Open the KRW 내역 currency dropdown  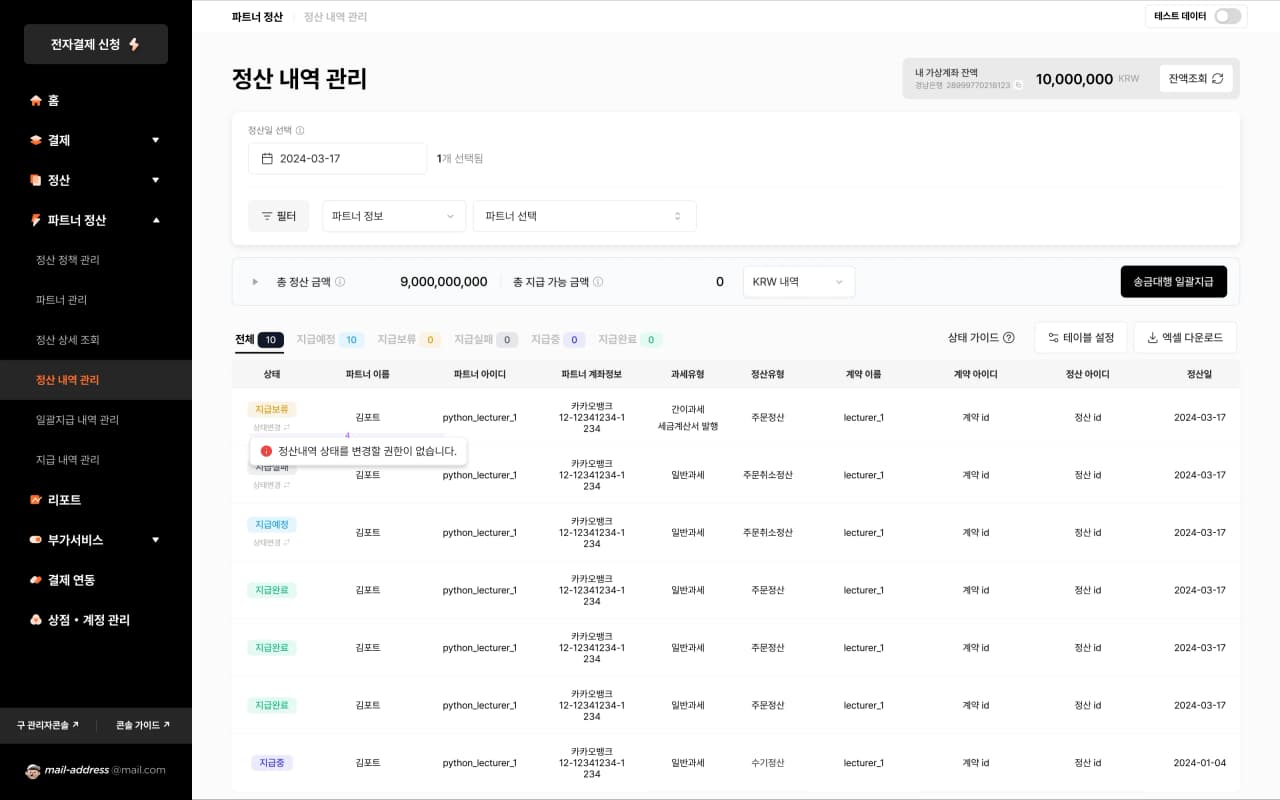coord(798,282)
